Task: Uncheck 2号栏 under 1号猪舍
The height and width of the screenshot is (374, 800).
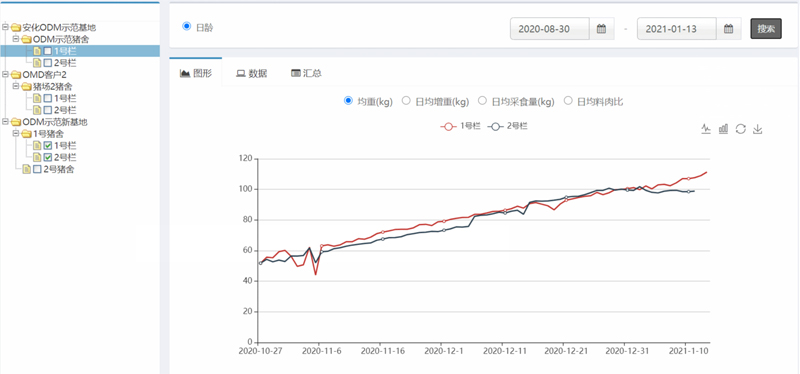Action: [47, 157]
